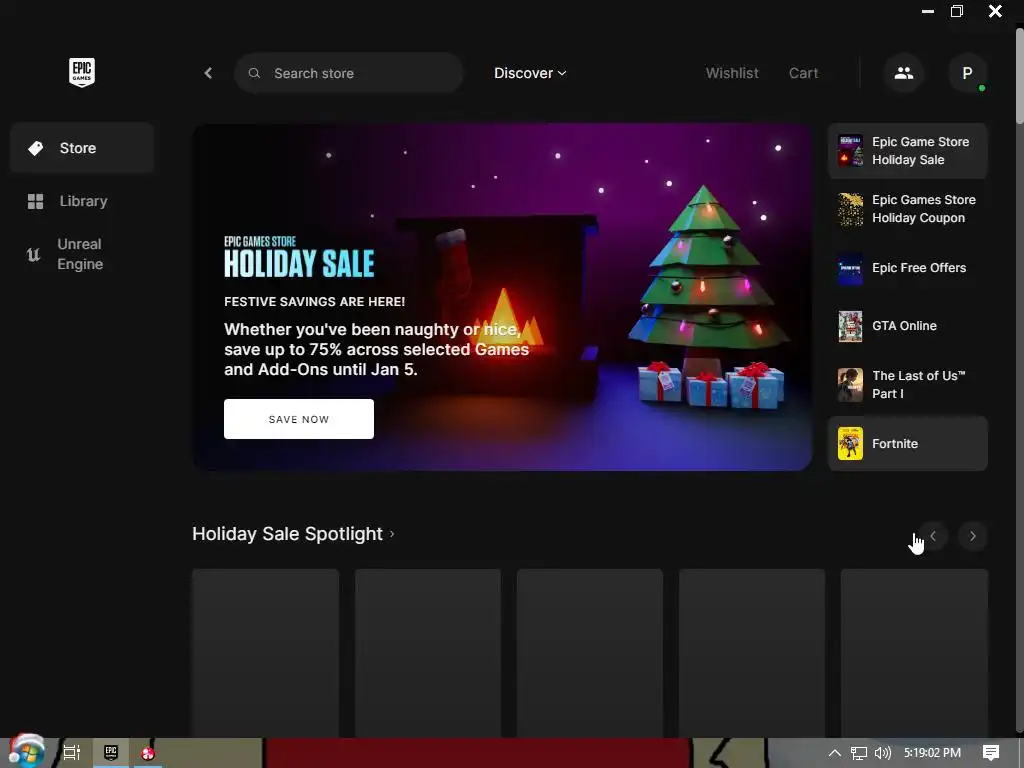Click Epic Games taskbar icon

pyautogui.click(x=111, y=753)
